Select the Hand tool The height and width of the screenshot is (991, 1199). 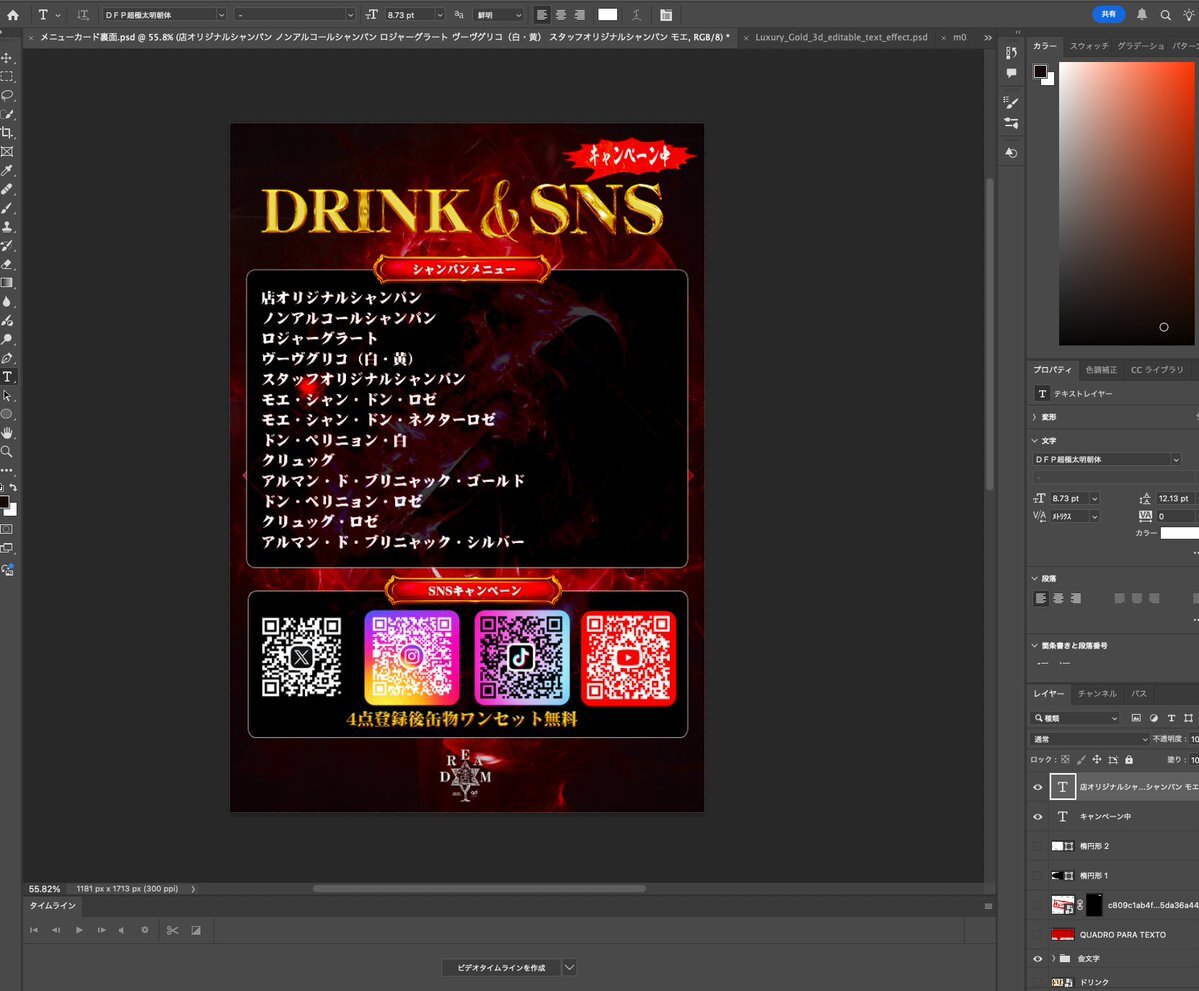point(7,433)
